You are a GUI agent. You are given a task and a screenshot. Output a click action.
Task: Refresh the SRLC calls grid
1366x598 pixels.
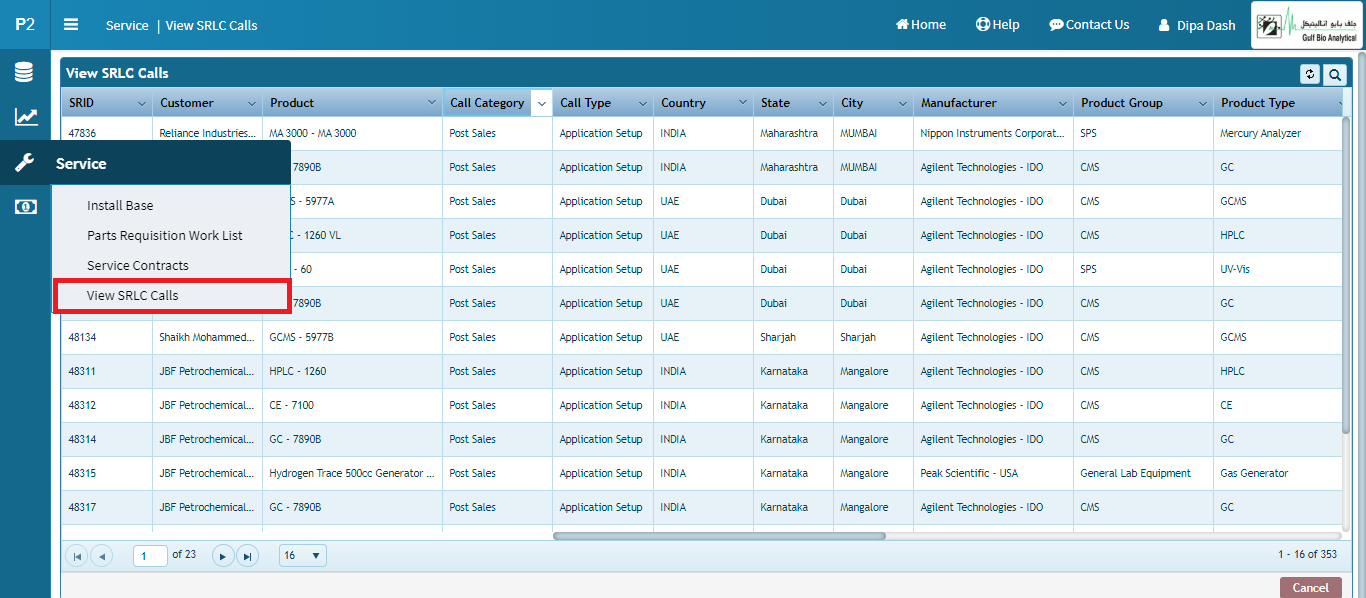tap(1310, 74)
